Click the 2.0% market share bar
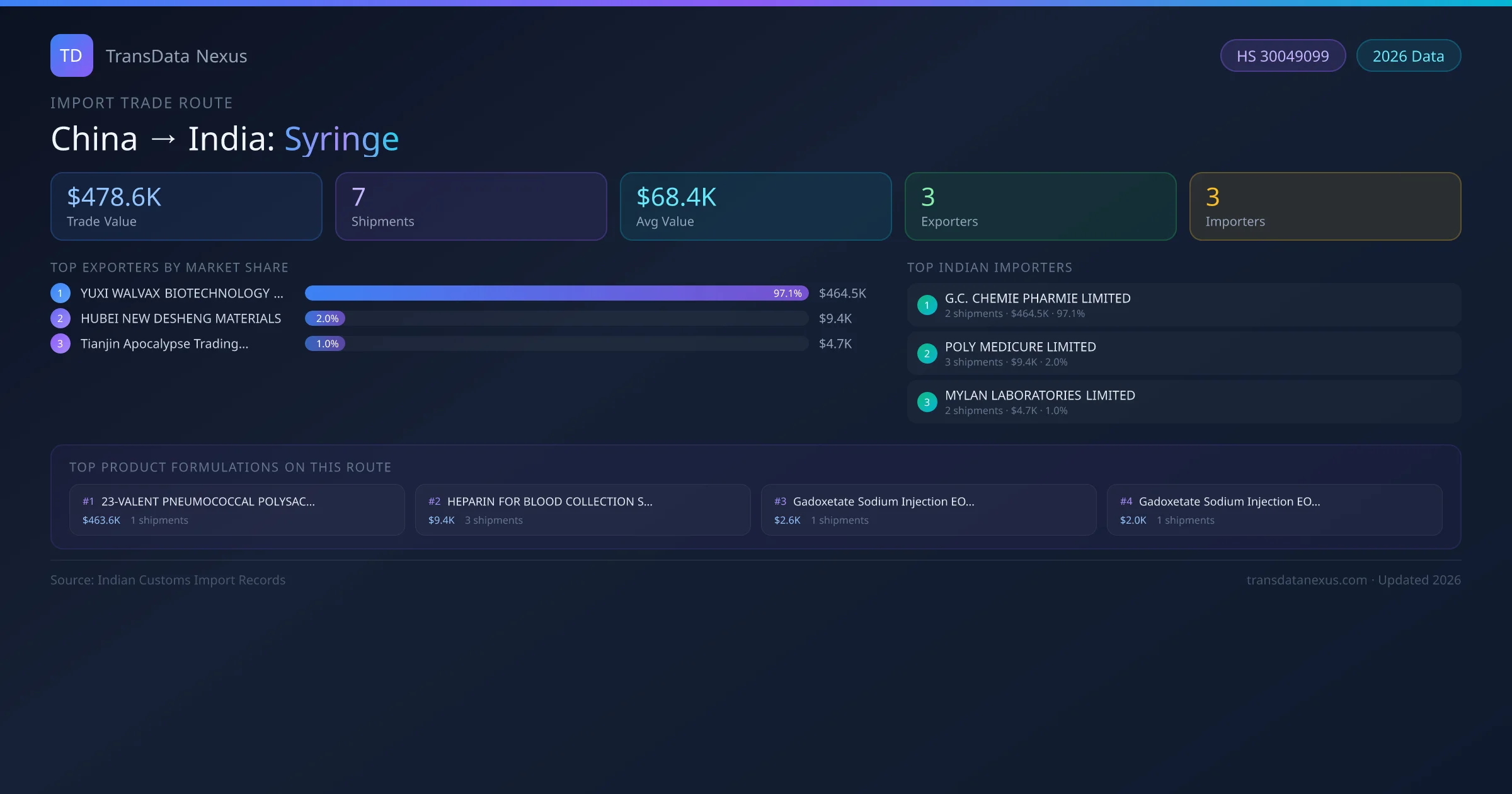The height and width of the screenshot is (794, 1512). (x=325, y=318)
